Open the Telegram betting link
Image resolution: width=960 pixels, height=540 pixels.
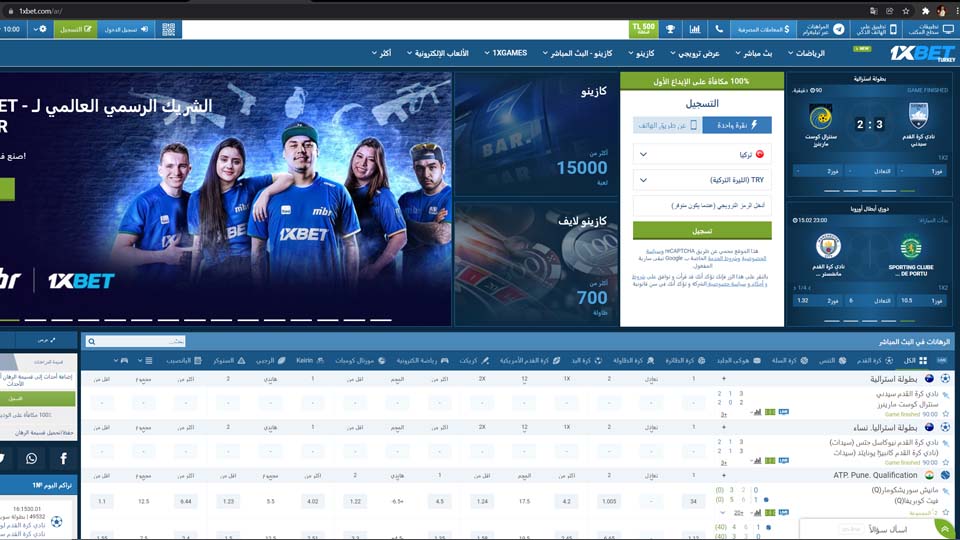click(x=825, y=29)
